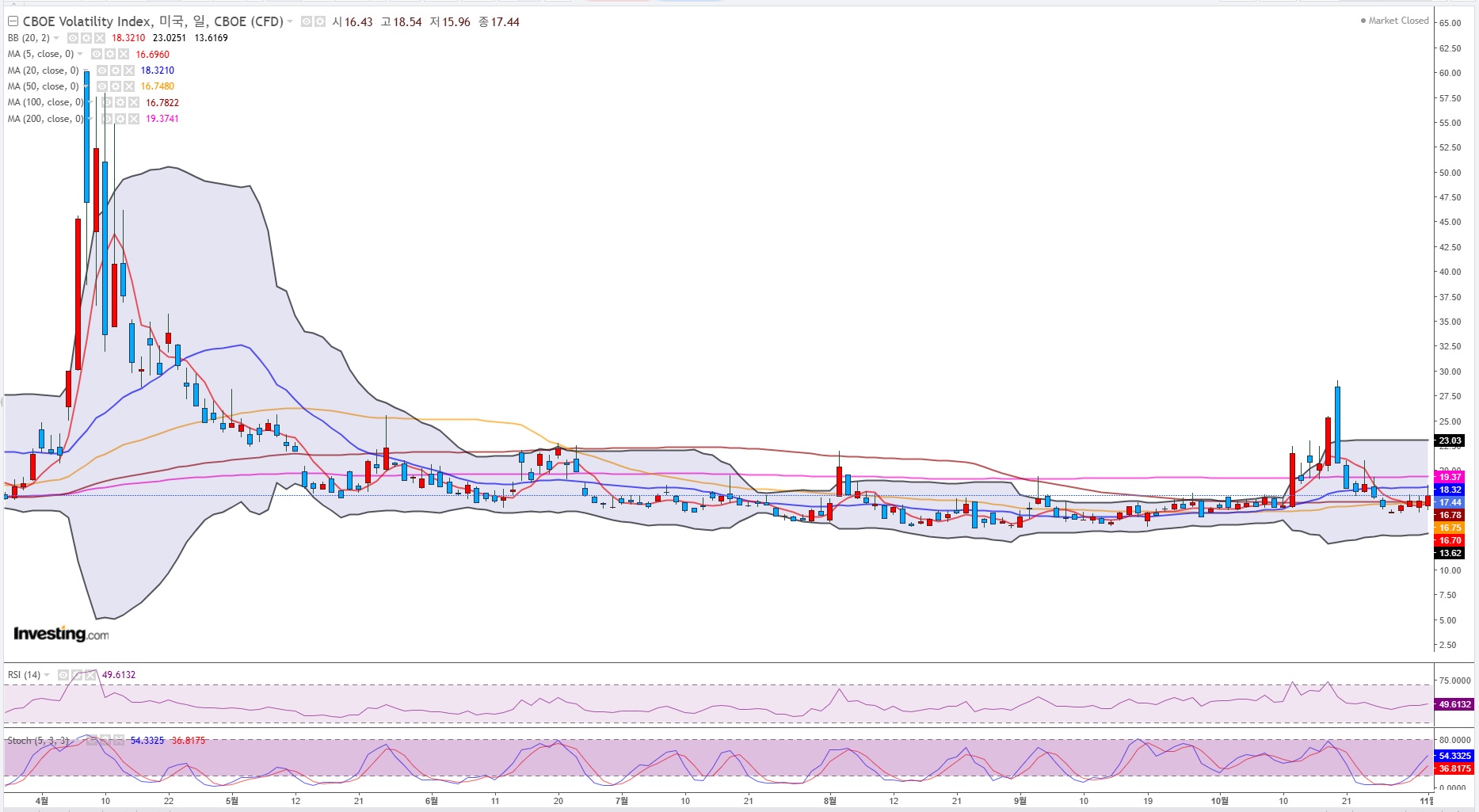Select the MA (100, close, 0) label
Screen dimensions: 1479x812
(46, 102)
